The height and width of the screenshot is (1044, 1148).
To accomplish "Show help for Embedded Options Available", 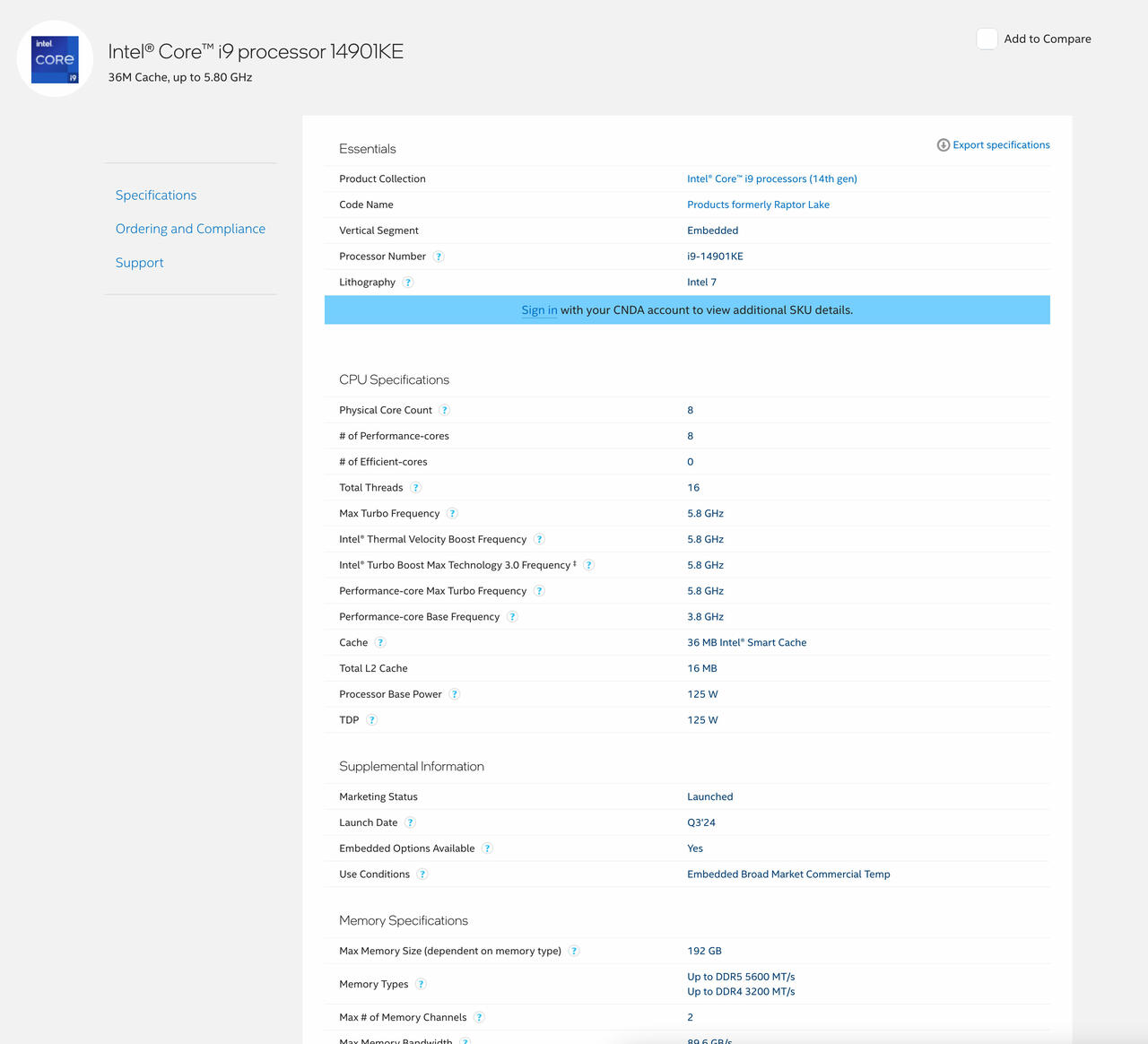I will click(487, 849).
